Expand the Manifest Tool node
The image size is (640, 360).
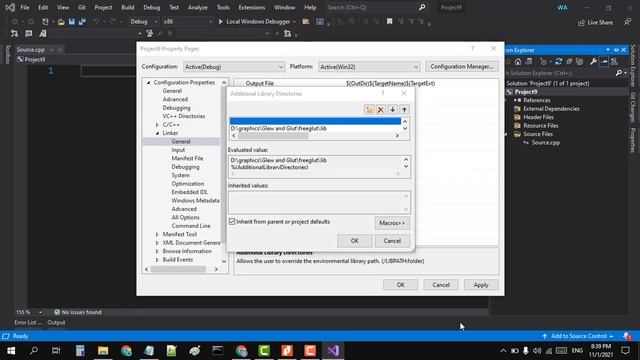point(158,234)
